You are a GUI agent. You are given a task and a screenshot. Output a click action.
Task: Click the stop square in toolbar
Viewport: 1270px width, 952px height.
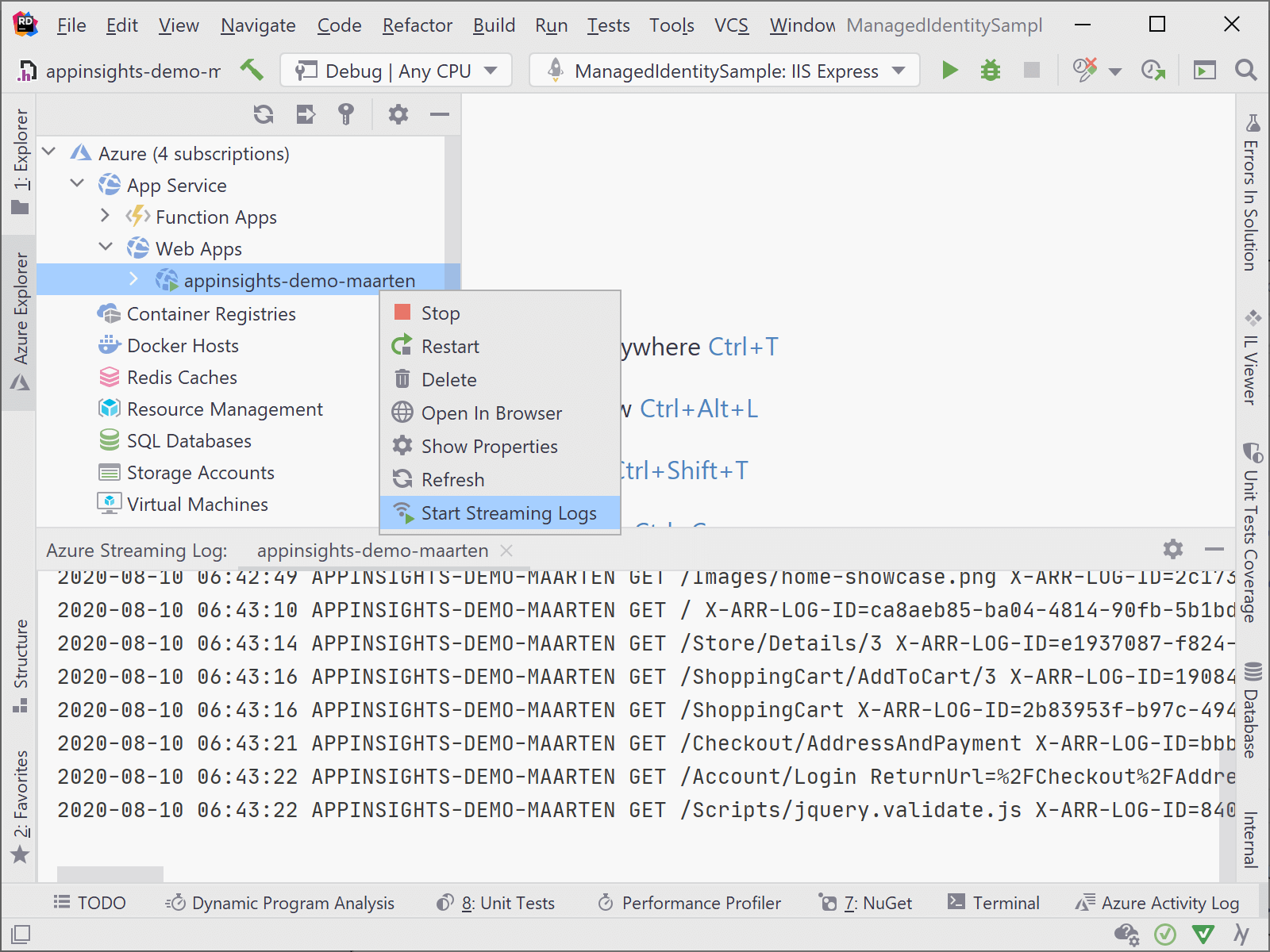pyautogui.click(x=1031, y=71)
